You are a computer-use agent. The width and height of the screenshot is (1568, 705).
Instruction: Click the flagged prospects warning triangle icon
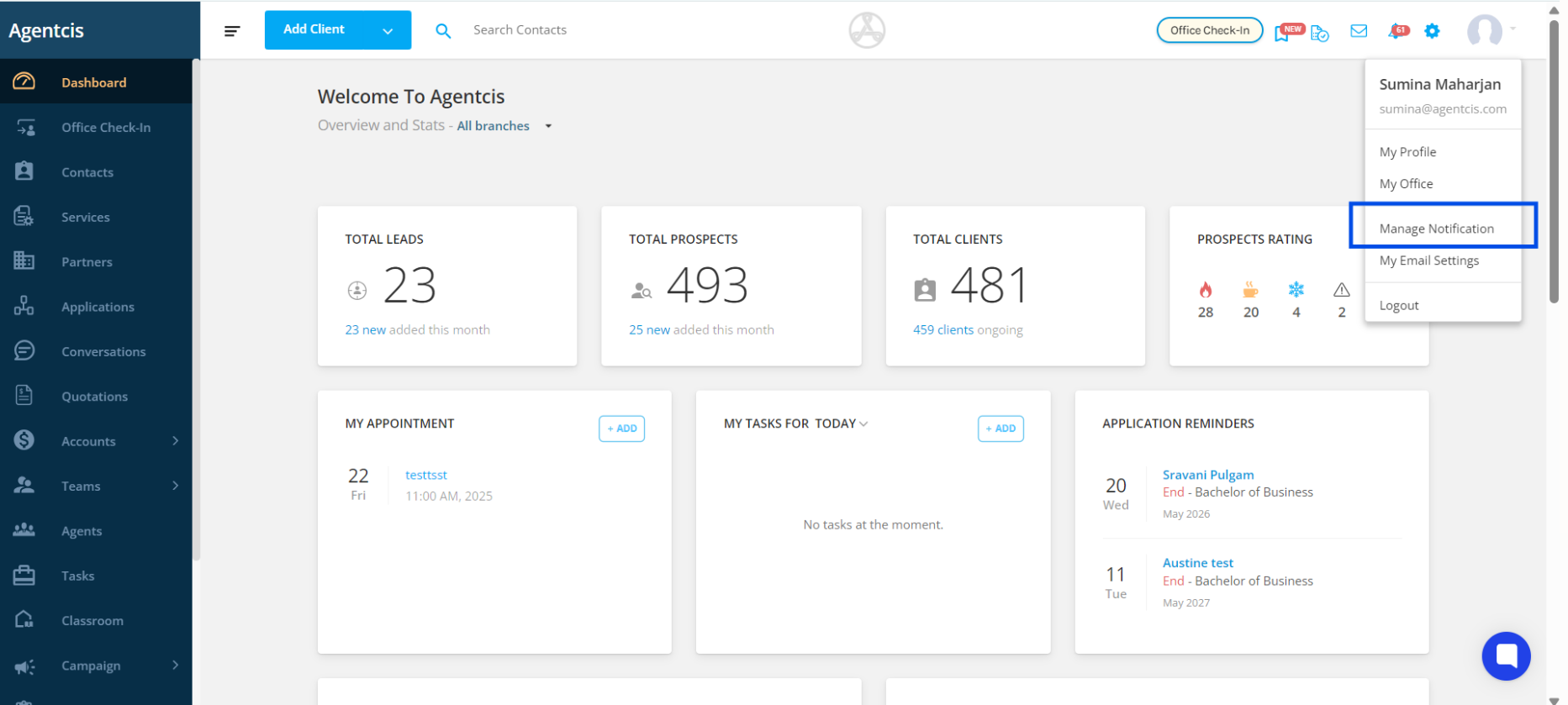1342,290
